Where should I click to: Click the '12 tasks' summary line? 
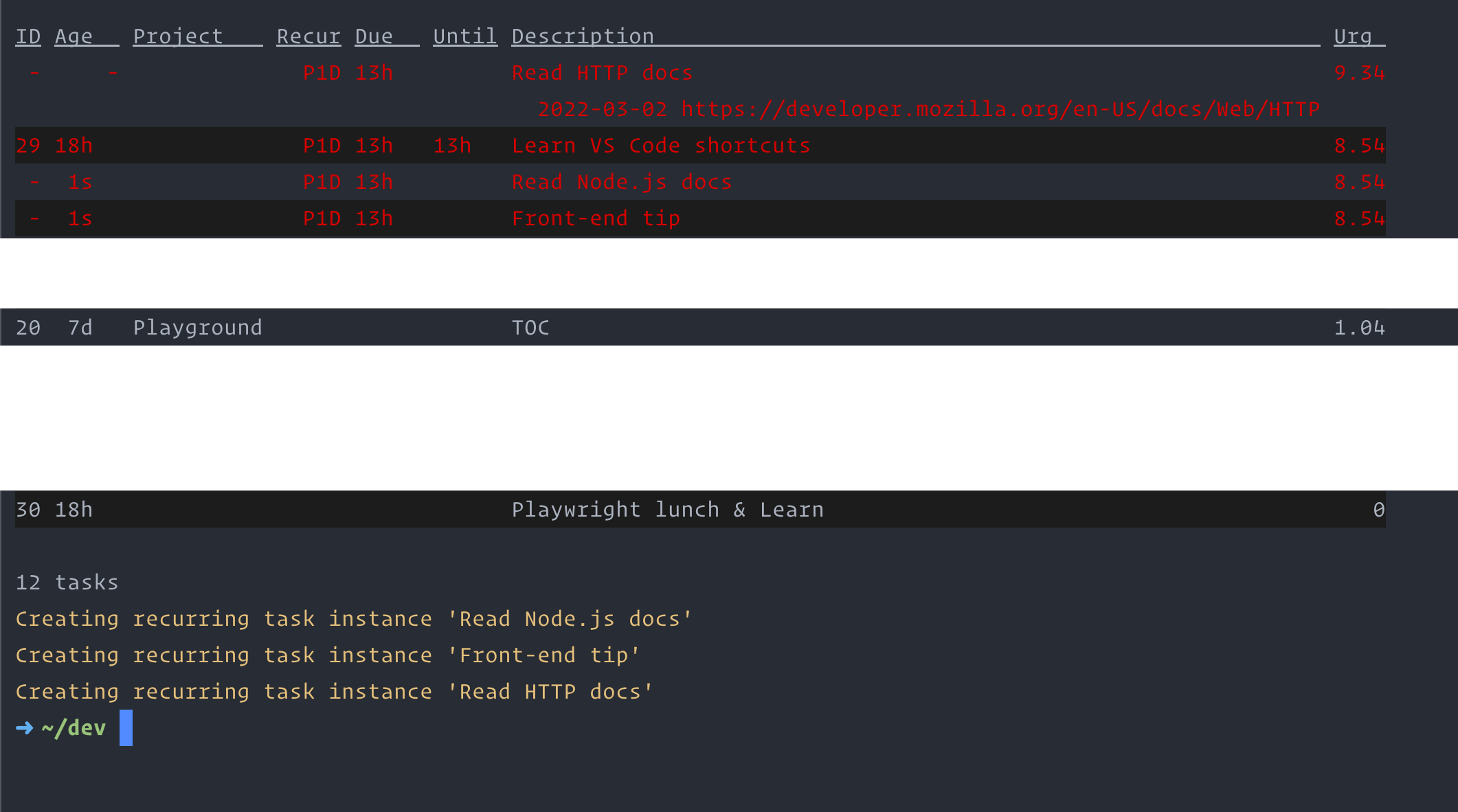click(x=67, y=583)
